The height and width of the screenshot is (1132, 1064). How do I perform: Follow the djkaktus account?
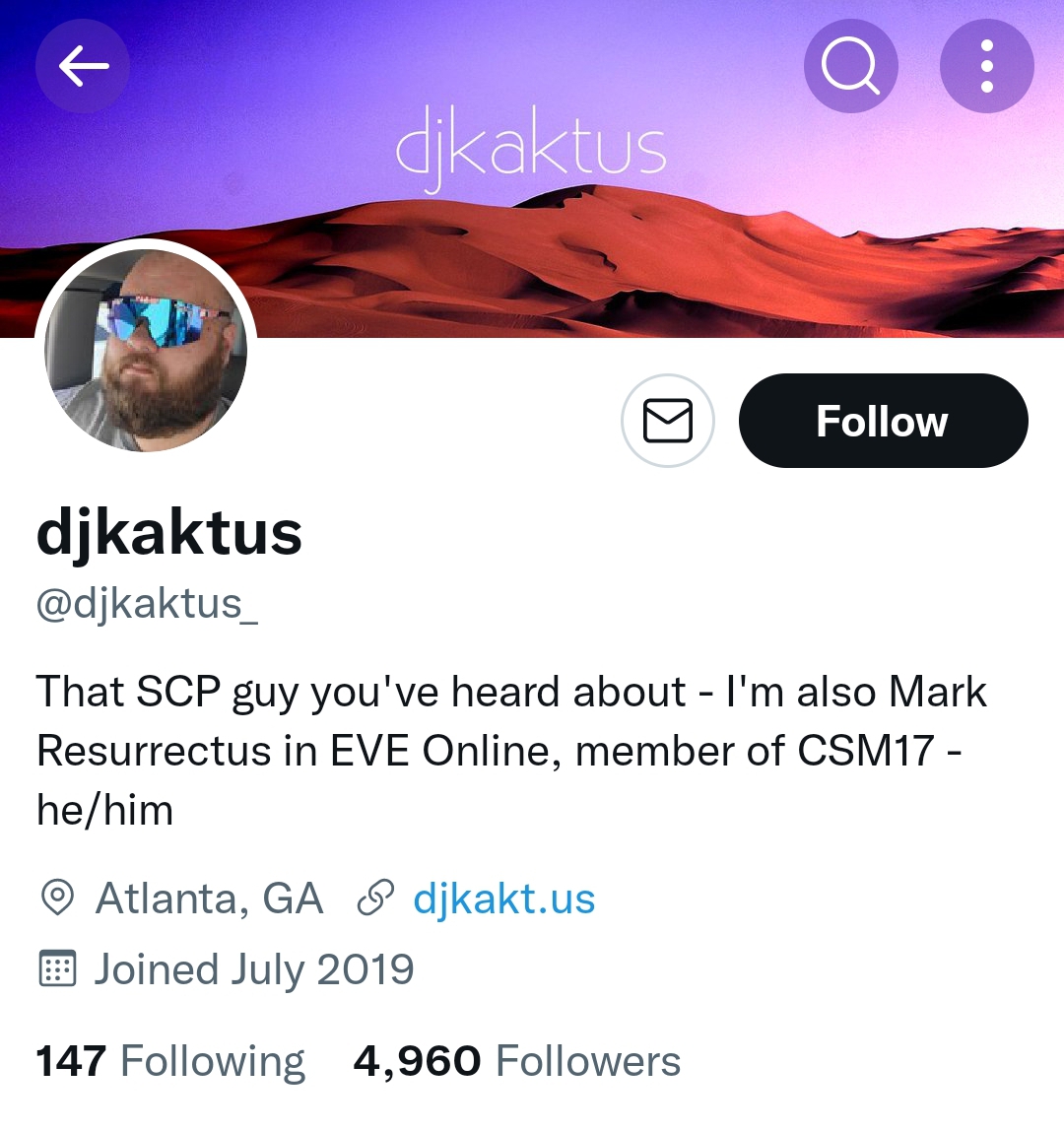click(x=883, y=420)
